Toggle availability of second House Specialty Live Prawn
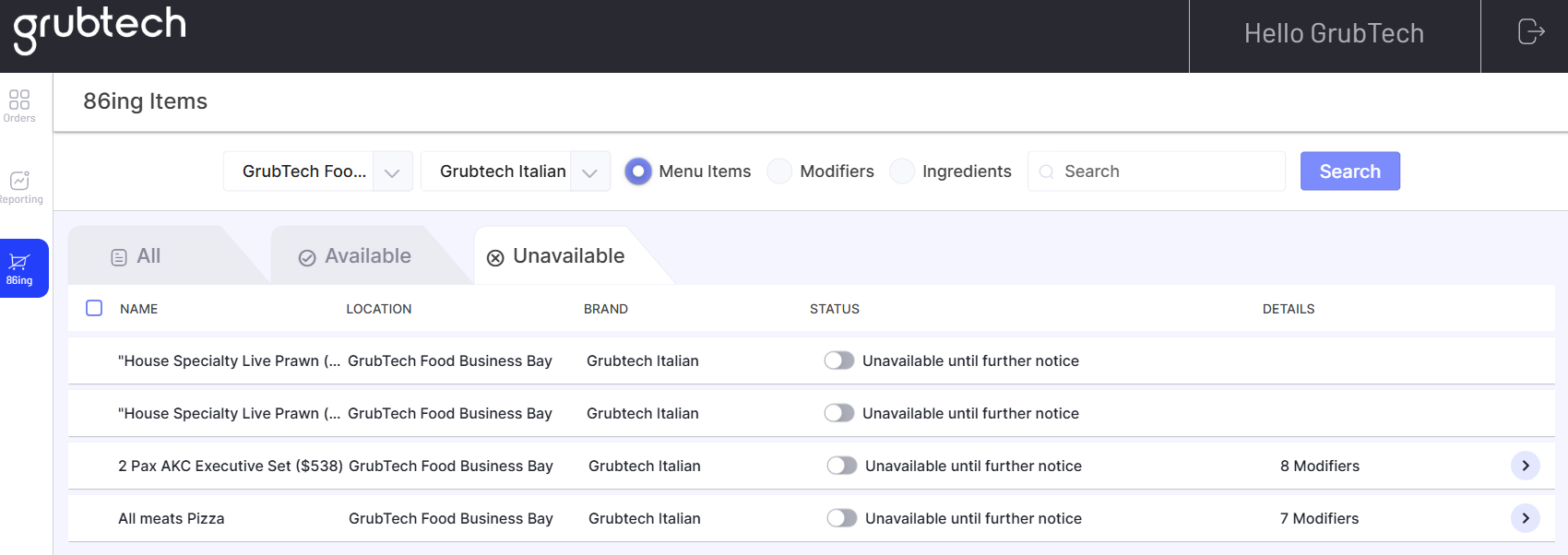Viewport: 1568px width, 555px height. coord(839,413)
